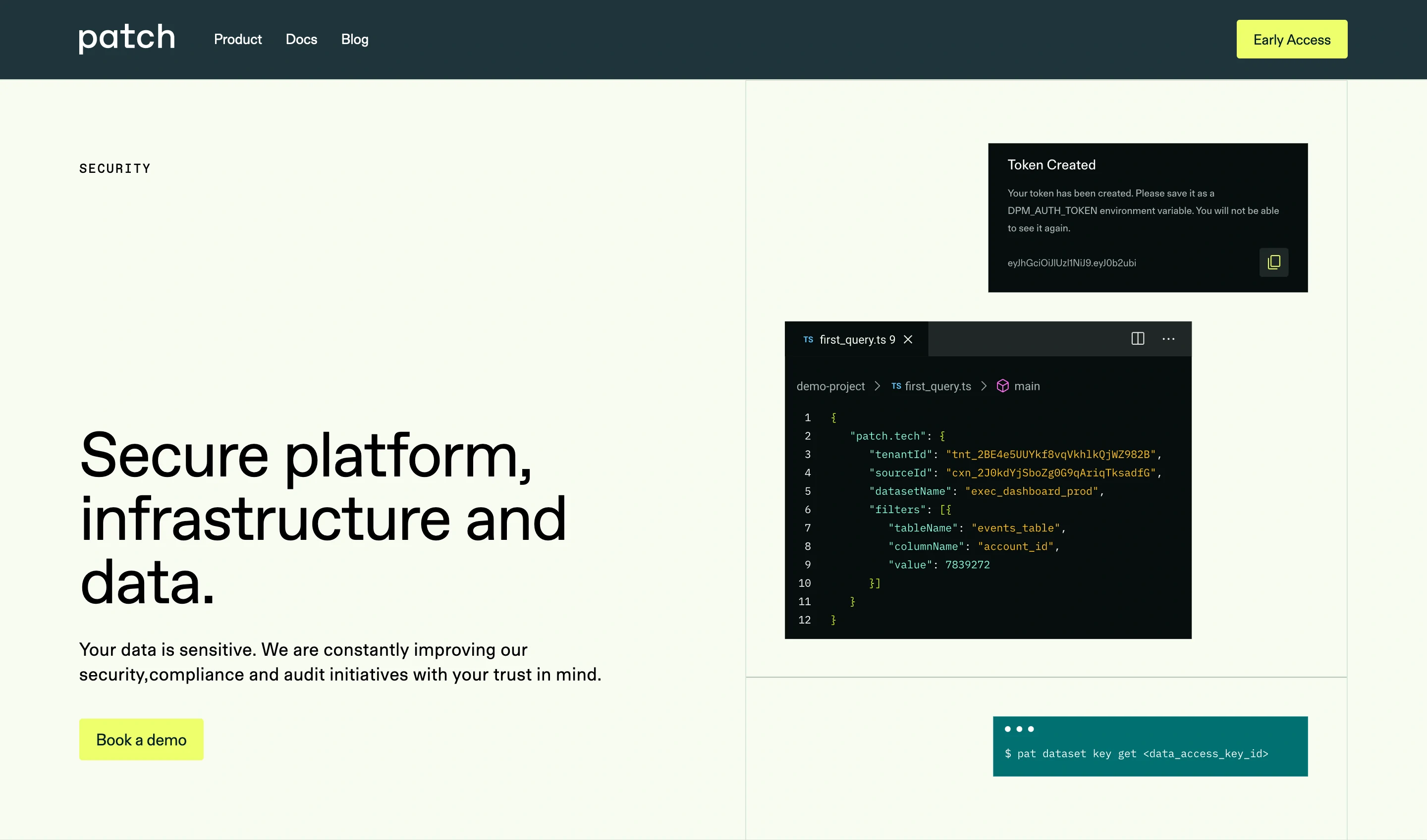
Task: Click the split editor icon
Action: [x=1138, y=338]
